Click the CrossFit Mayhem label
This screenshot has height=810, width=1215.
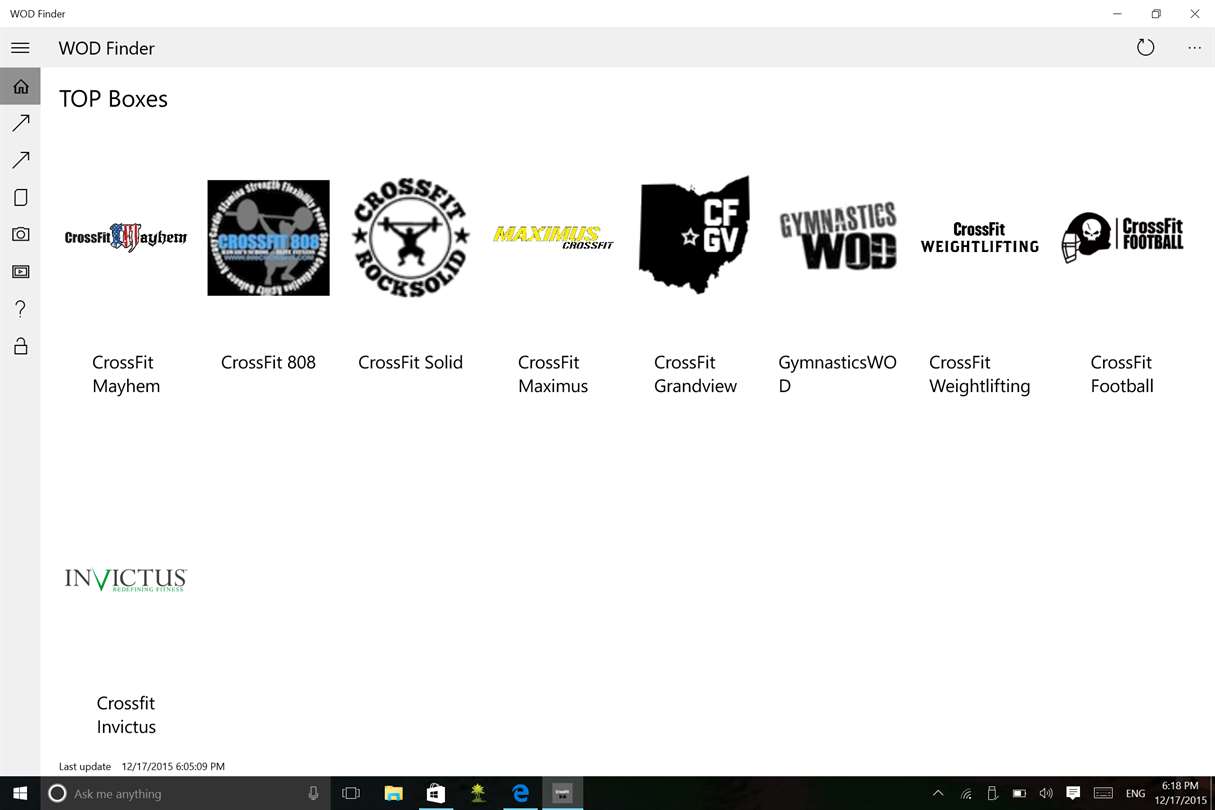click(x=126, y=374)
